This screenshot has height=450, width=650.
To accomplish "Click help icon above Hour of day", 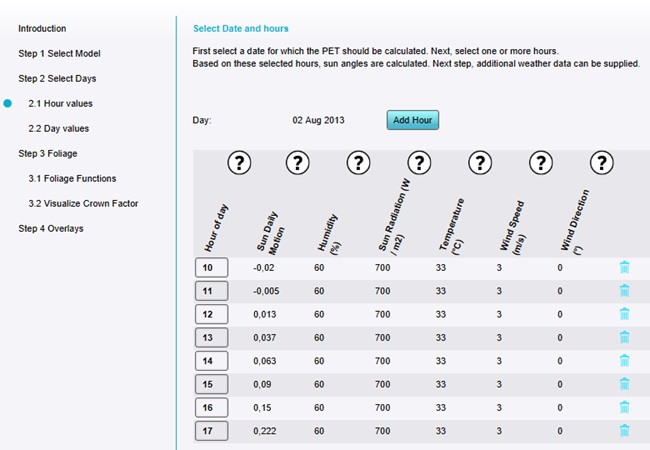I will click(x=240, y=163).
